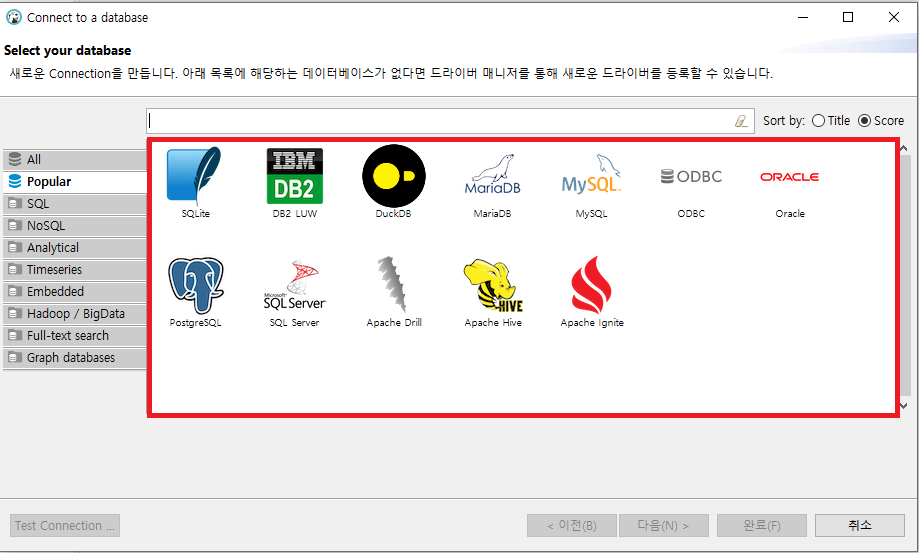Choose the MySQL dolphin icon

pos(591,174)
